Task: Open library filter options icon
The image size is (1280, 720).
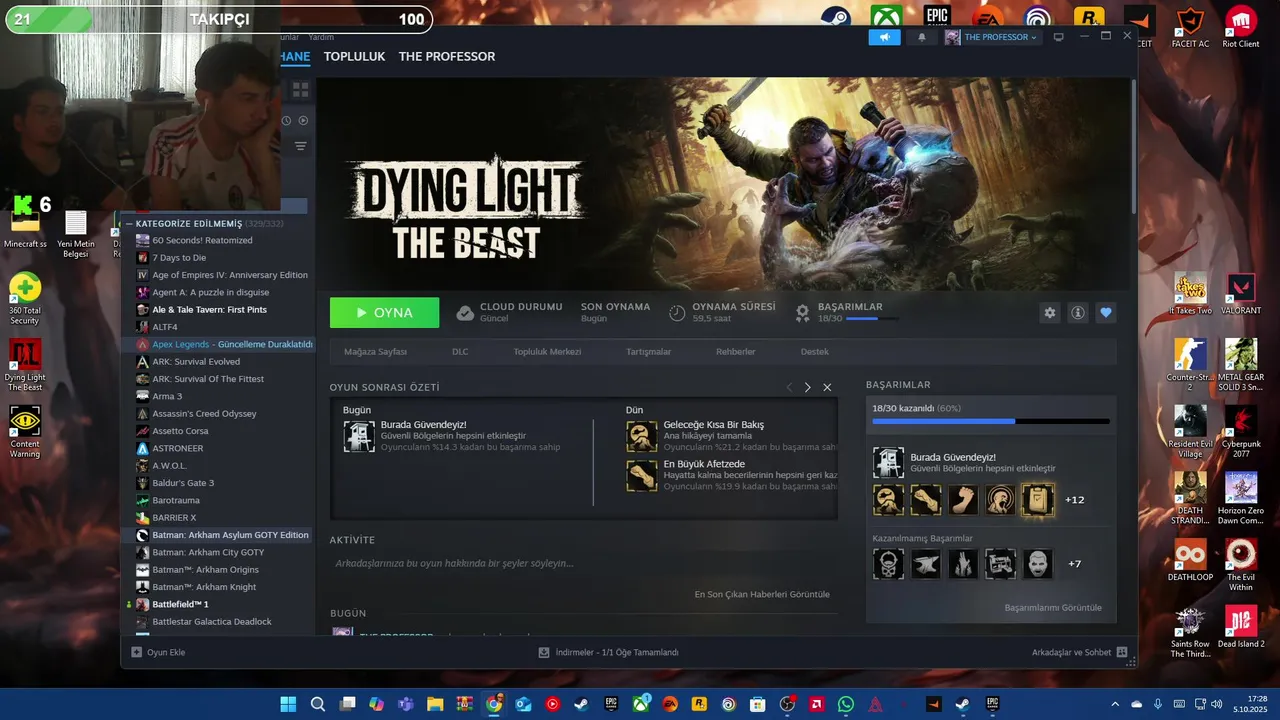Action: (x=300, y=146)
